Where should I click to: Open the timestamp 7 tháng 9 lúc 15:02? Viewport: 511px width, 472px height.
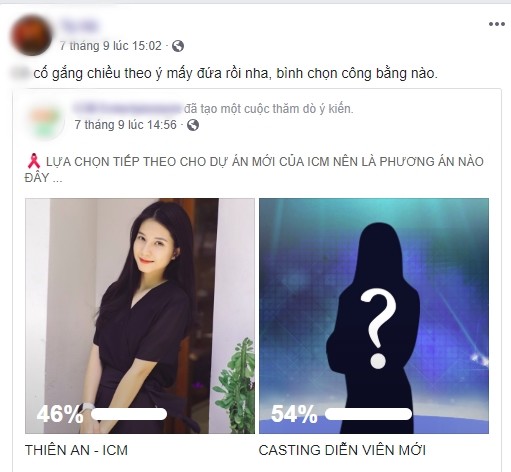(x=111, y=46)
